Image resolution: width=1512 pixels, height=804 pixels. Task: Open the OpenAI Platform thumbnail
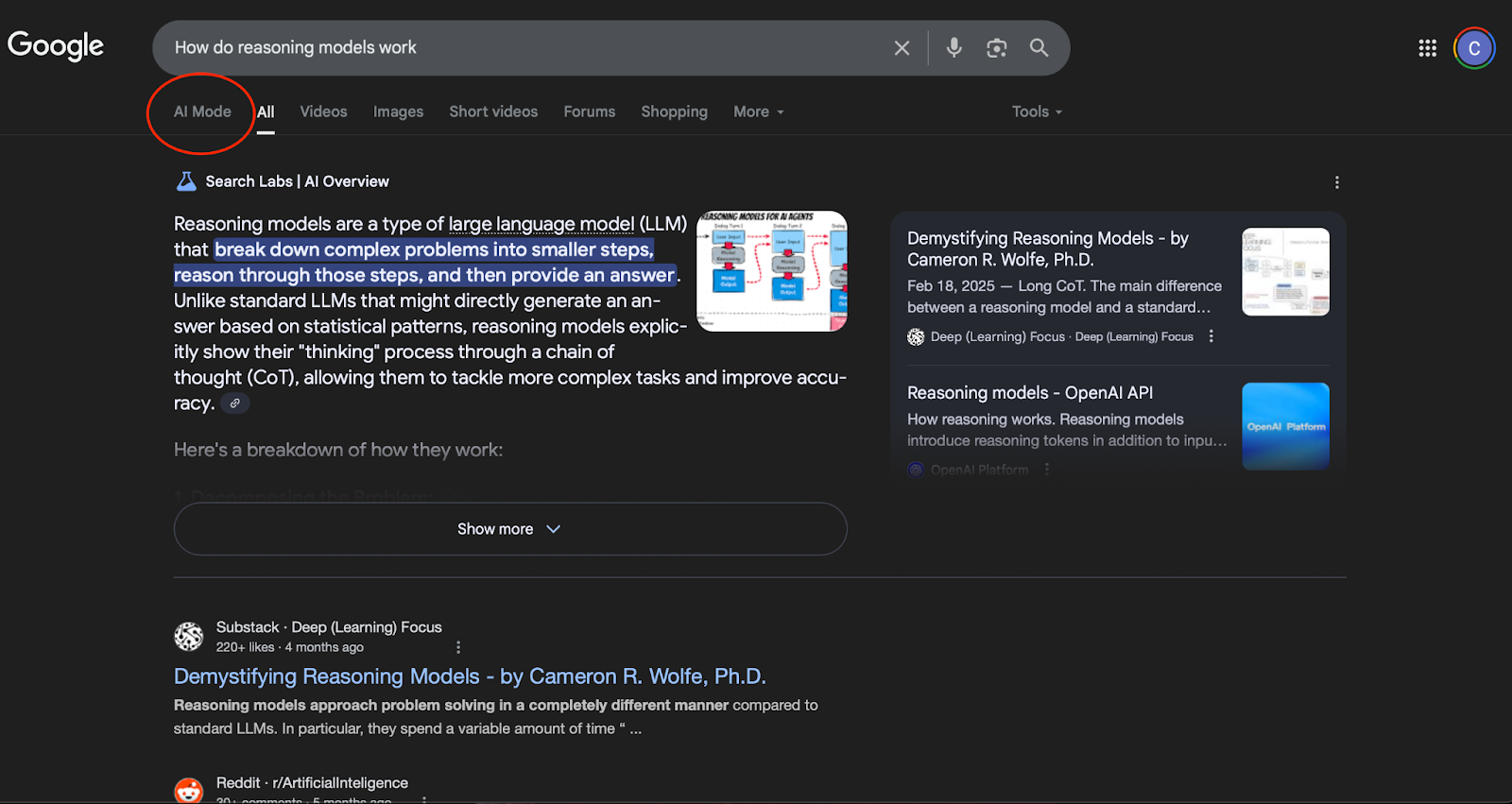(1285, 426)
